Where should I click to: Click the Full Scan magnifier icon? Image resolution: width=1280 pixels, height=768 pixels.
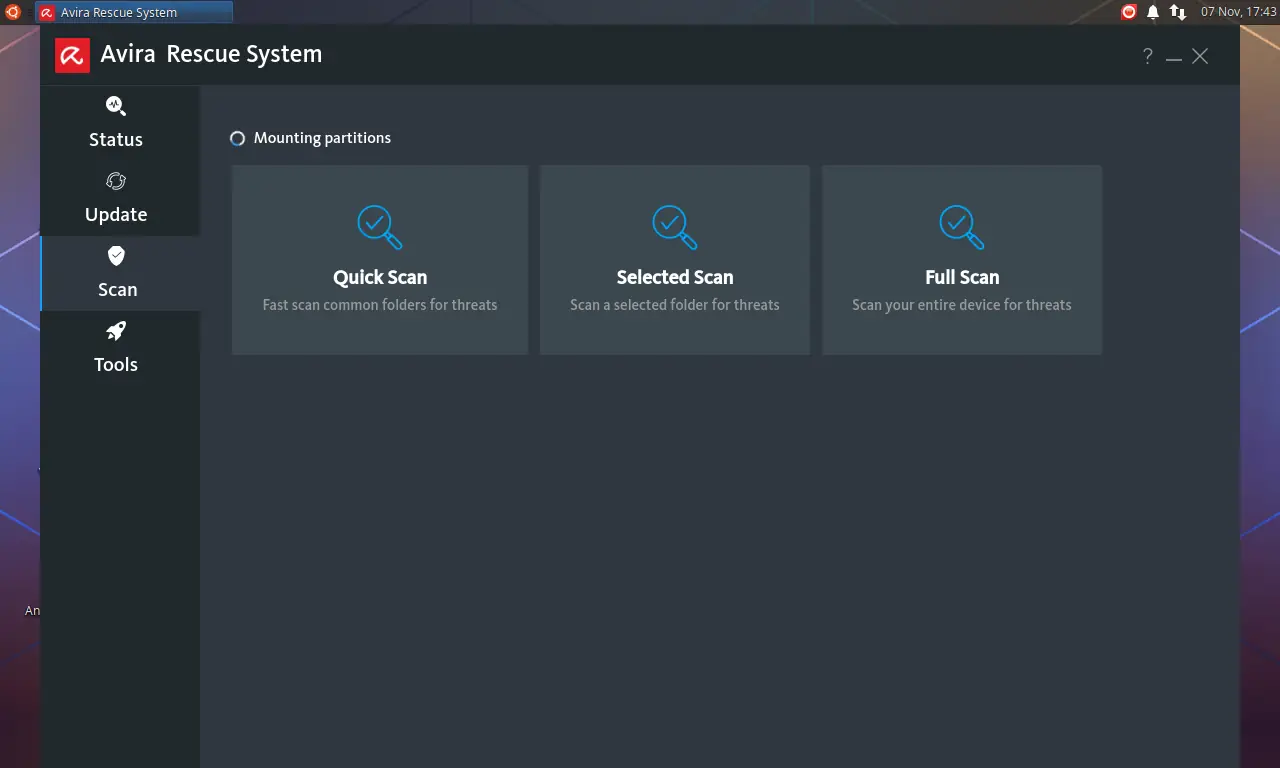tap(962, 227)
